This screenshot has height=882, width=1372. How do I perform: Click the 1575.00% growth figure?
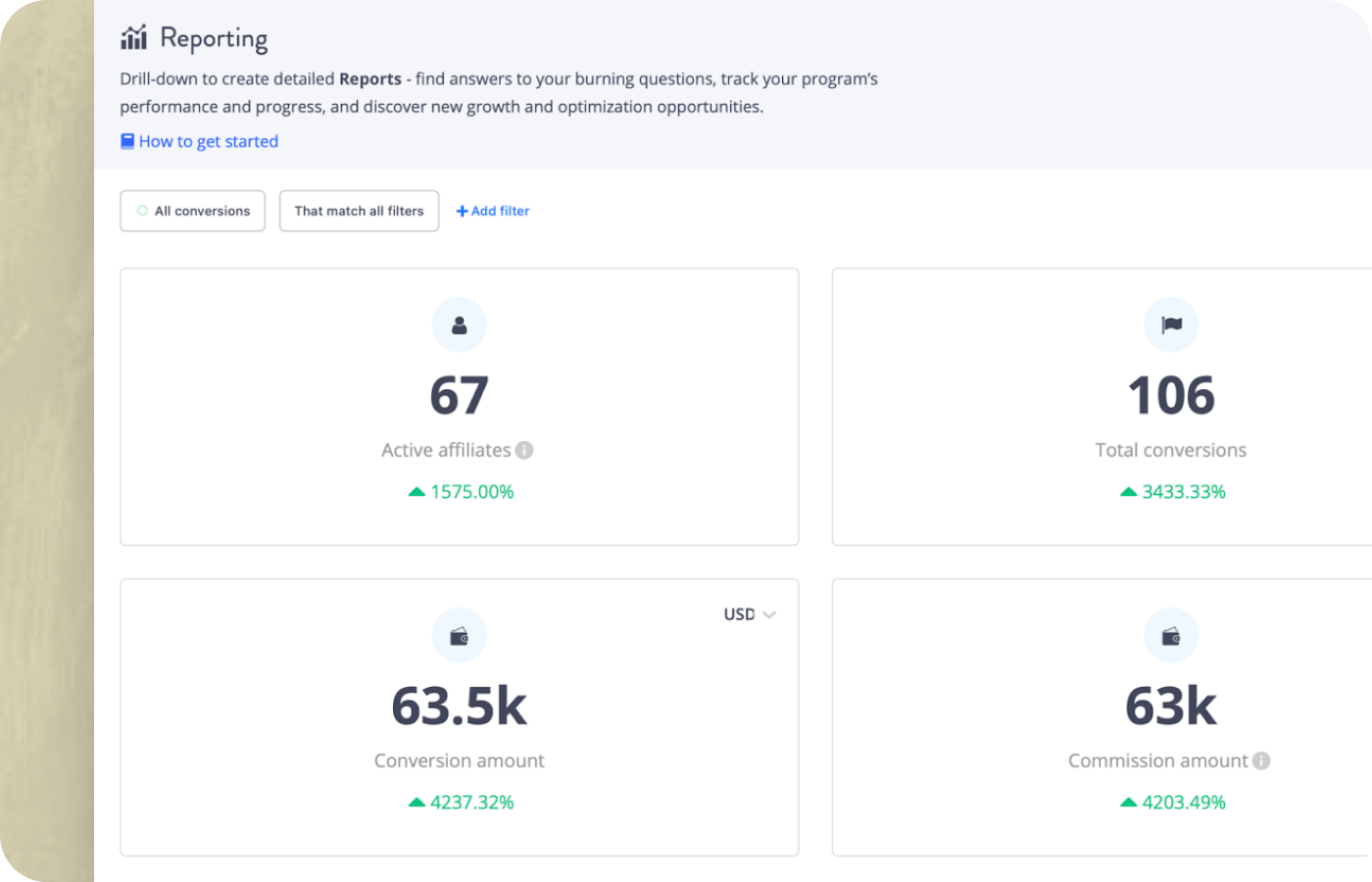point(472,492)
